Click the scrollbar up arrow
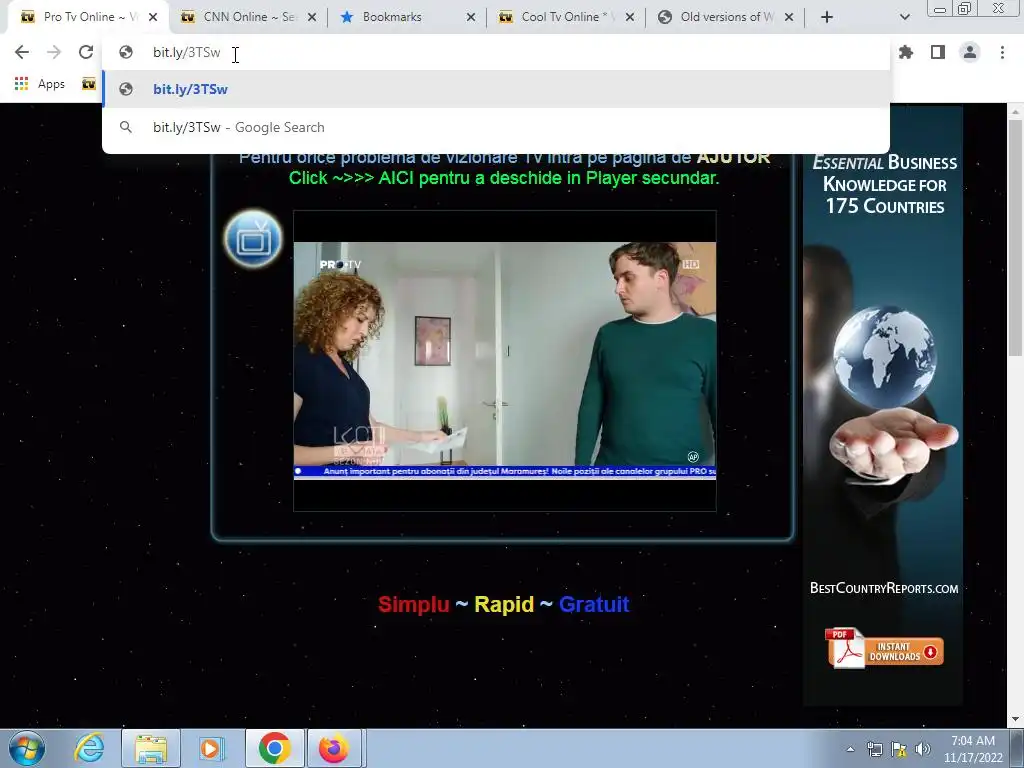This screenshot has height=768, width=1024. [x=1015, y=112]
